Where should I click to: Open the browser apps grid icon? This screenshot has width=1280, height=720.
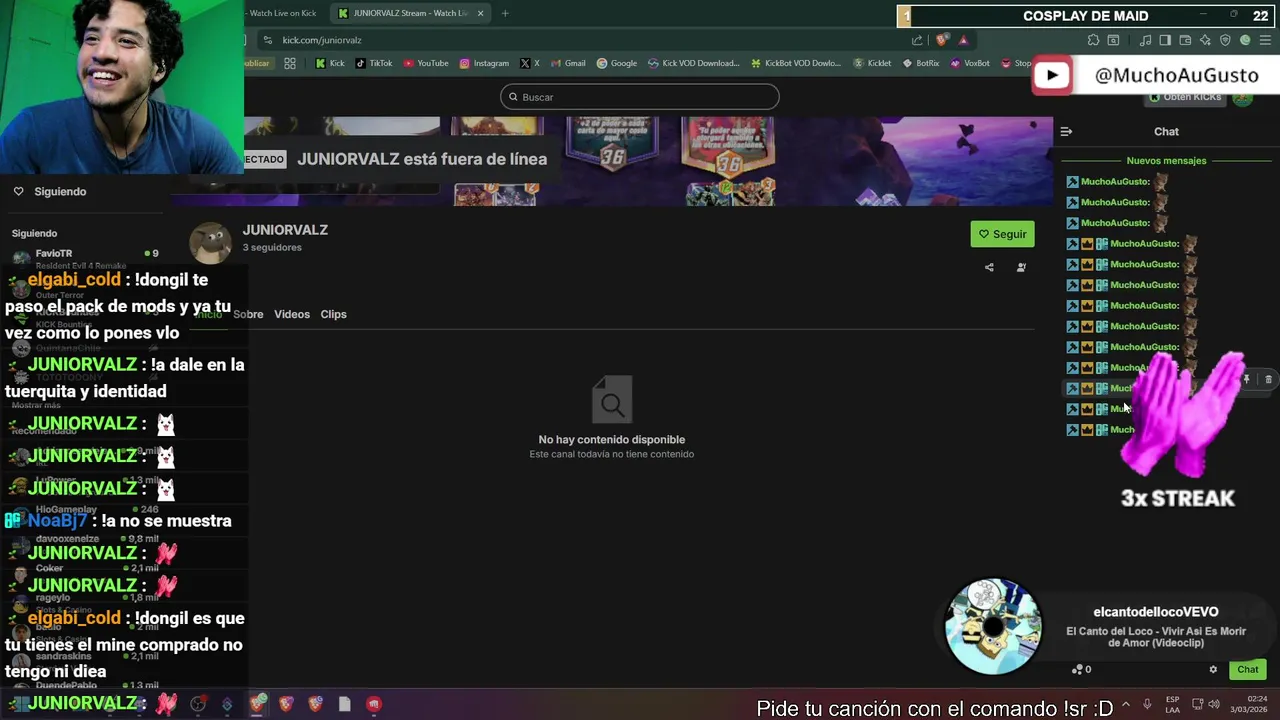pos(290,63)
